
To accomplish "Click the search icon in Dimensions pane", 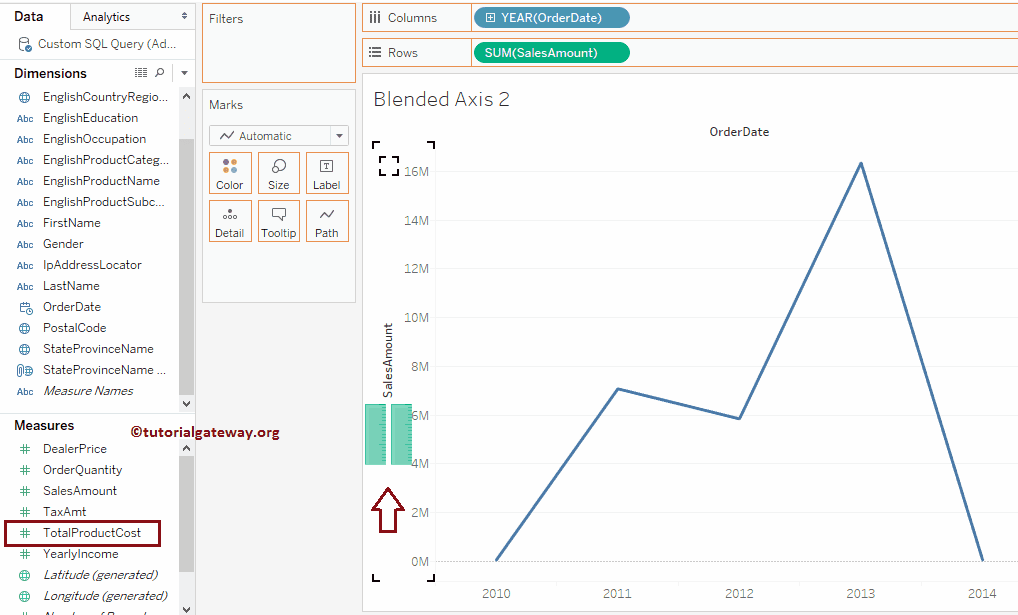I will click(160, 73).
